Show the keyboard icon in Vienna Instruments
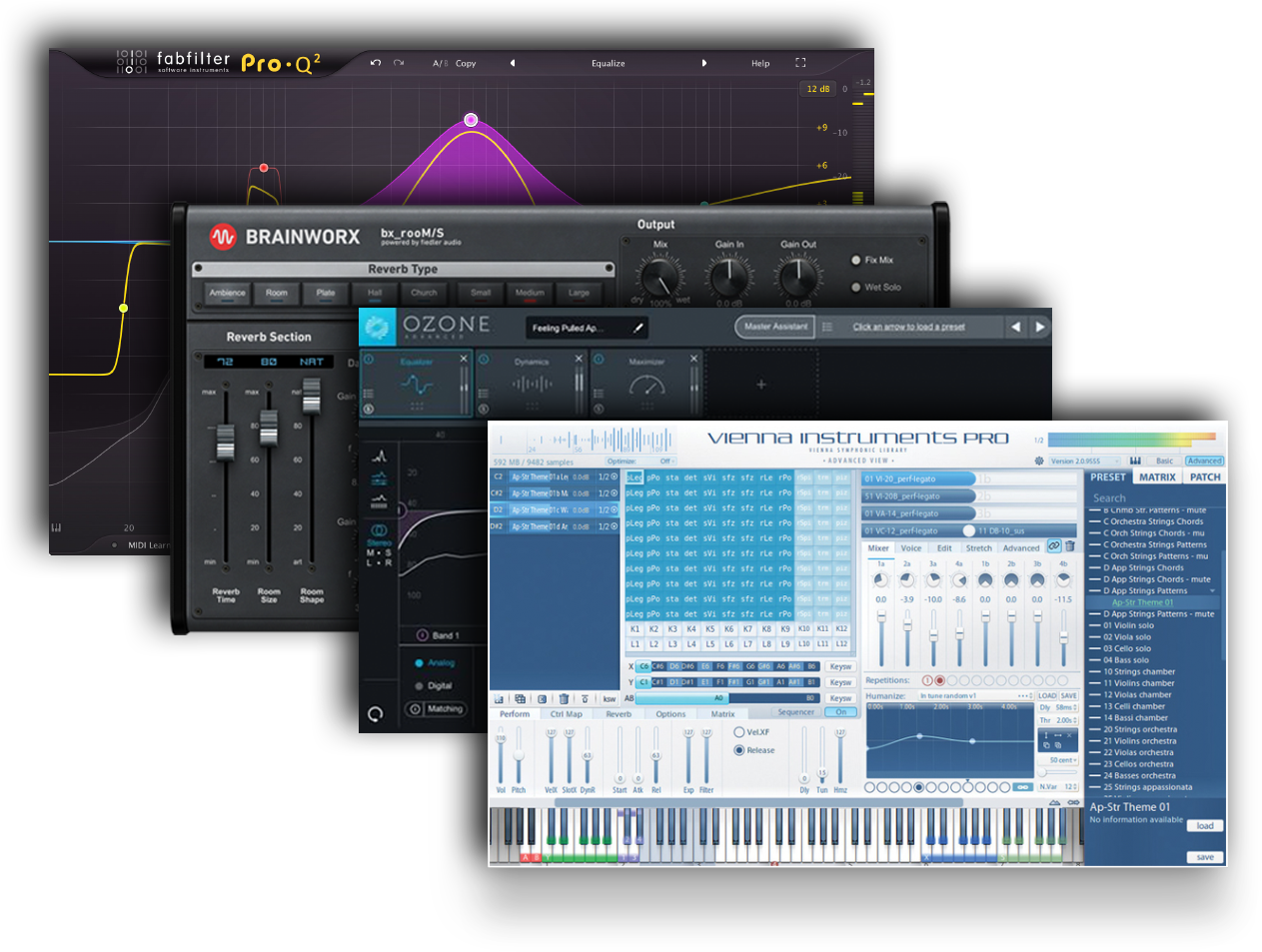 (x=1135, y=461)
